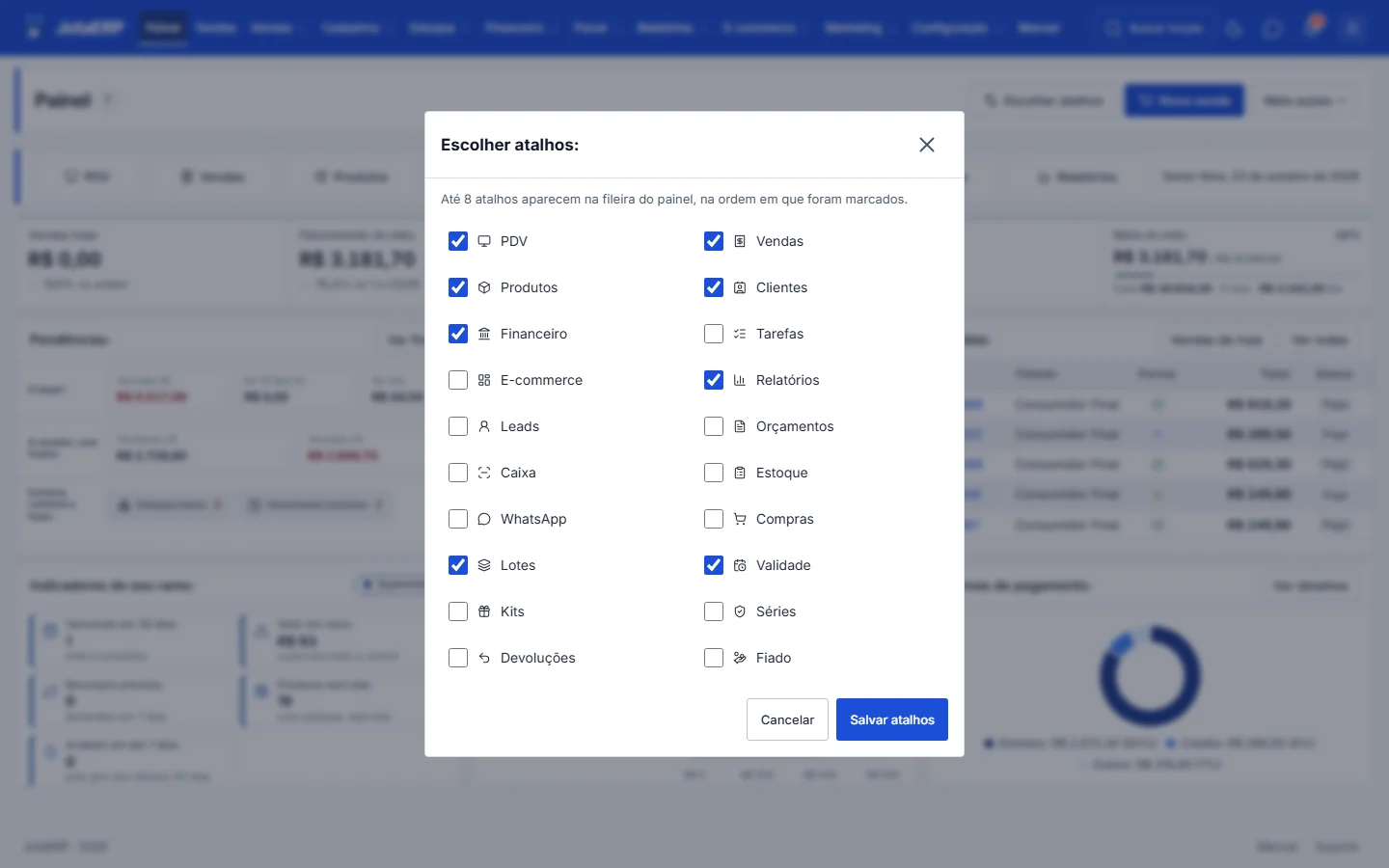Screen dimensions: 1389x868
Task: Click the Produtos box icon
Action: click(484, 287)
